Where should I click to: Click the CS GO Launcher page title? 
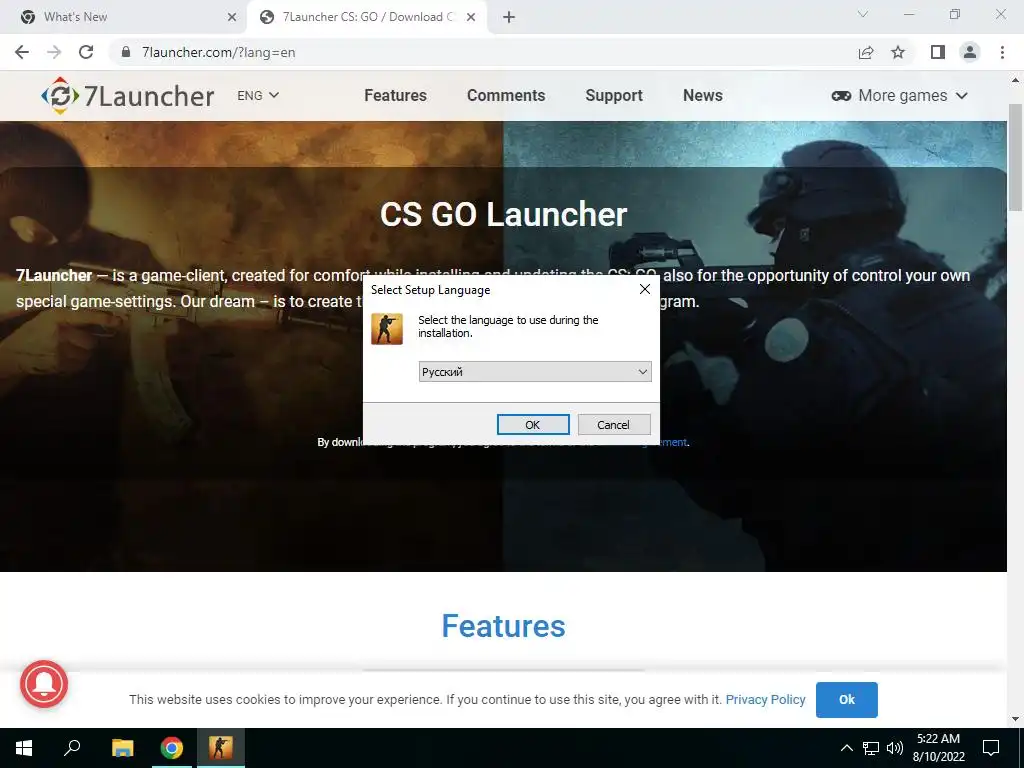[x=504, y=214]
